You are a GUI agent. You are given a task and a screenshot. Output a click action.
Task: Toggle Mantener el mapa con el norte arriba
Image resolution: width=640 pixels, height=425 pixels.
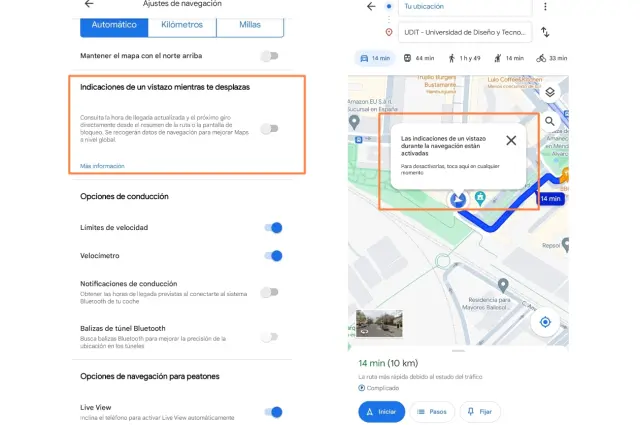pos(269,56)
